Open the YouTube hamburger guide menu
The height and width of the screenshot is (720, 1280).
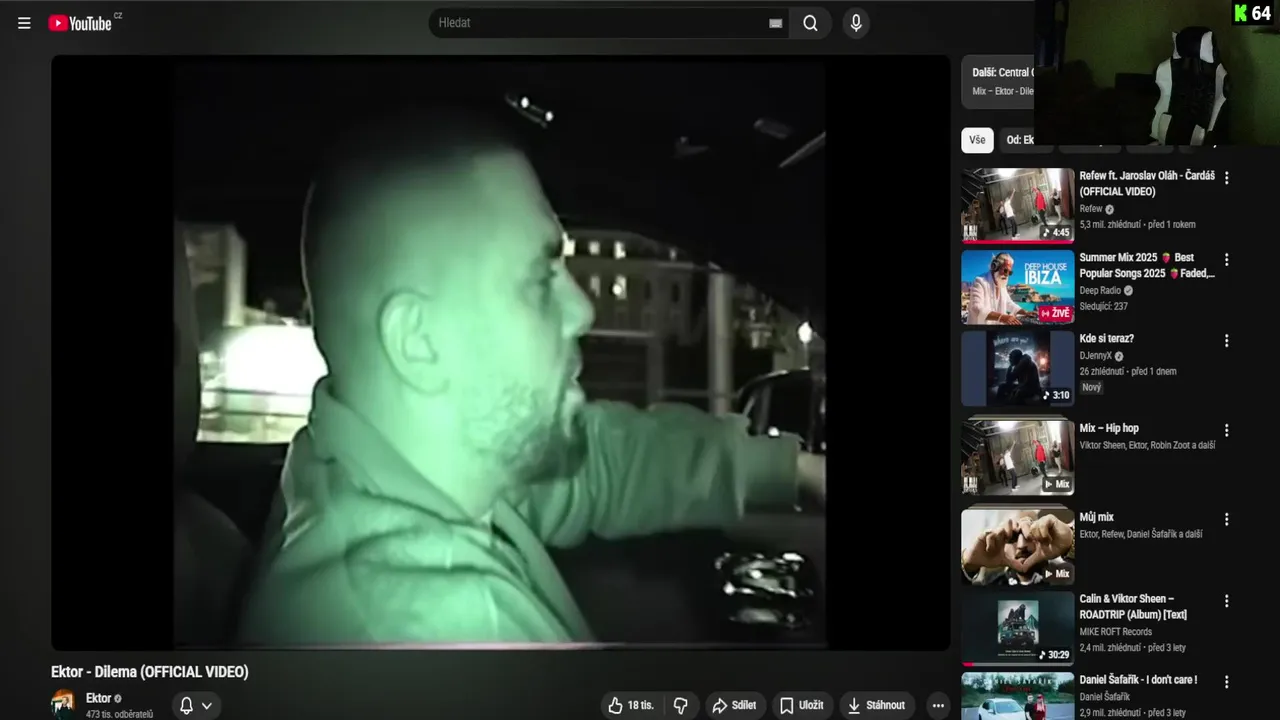[24, 23]
